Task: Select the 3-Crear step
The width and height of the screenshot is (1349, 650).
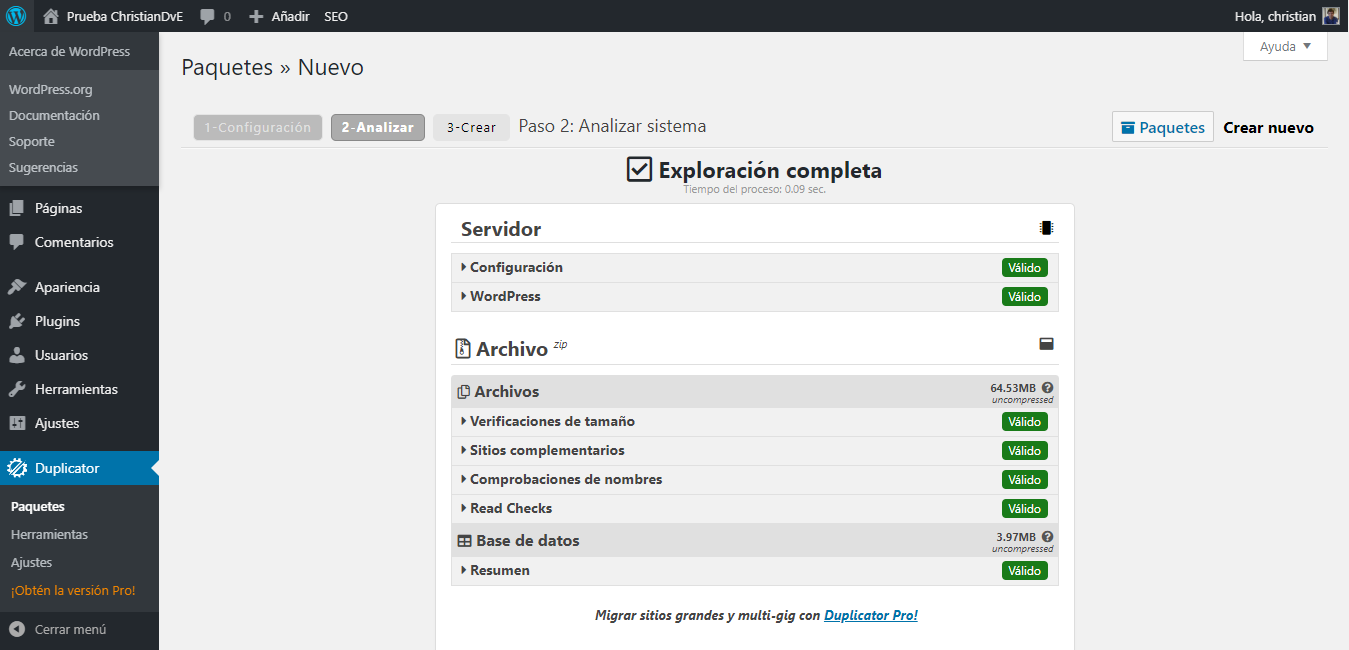Action: coord(472,128)
